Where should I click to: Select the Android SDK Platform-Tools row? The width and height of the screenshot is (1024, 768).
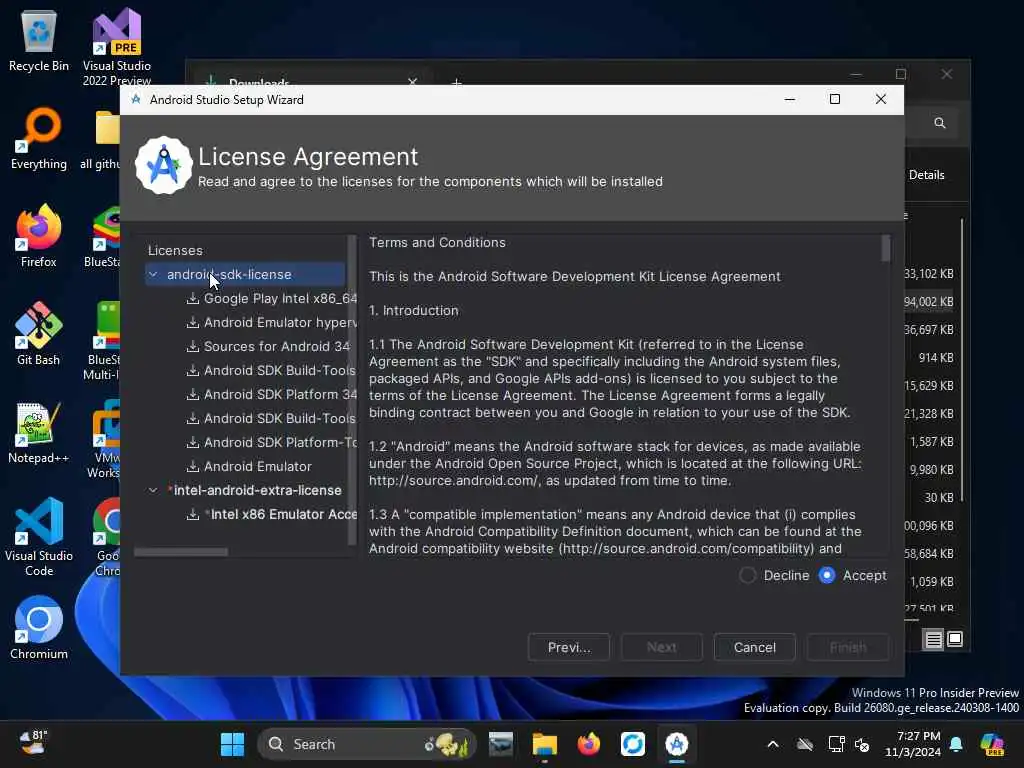(270, 443)
